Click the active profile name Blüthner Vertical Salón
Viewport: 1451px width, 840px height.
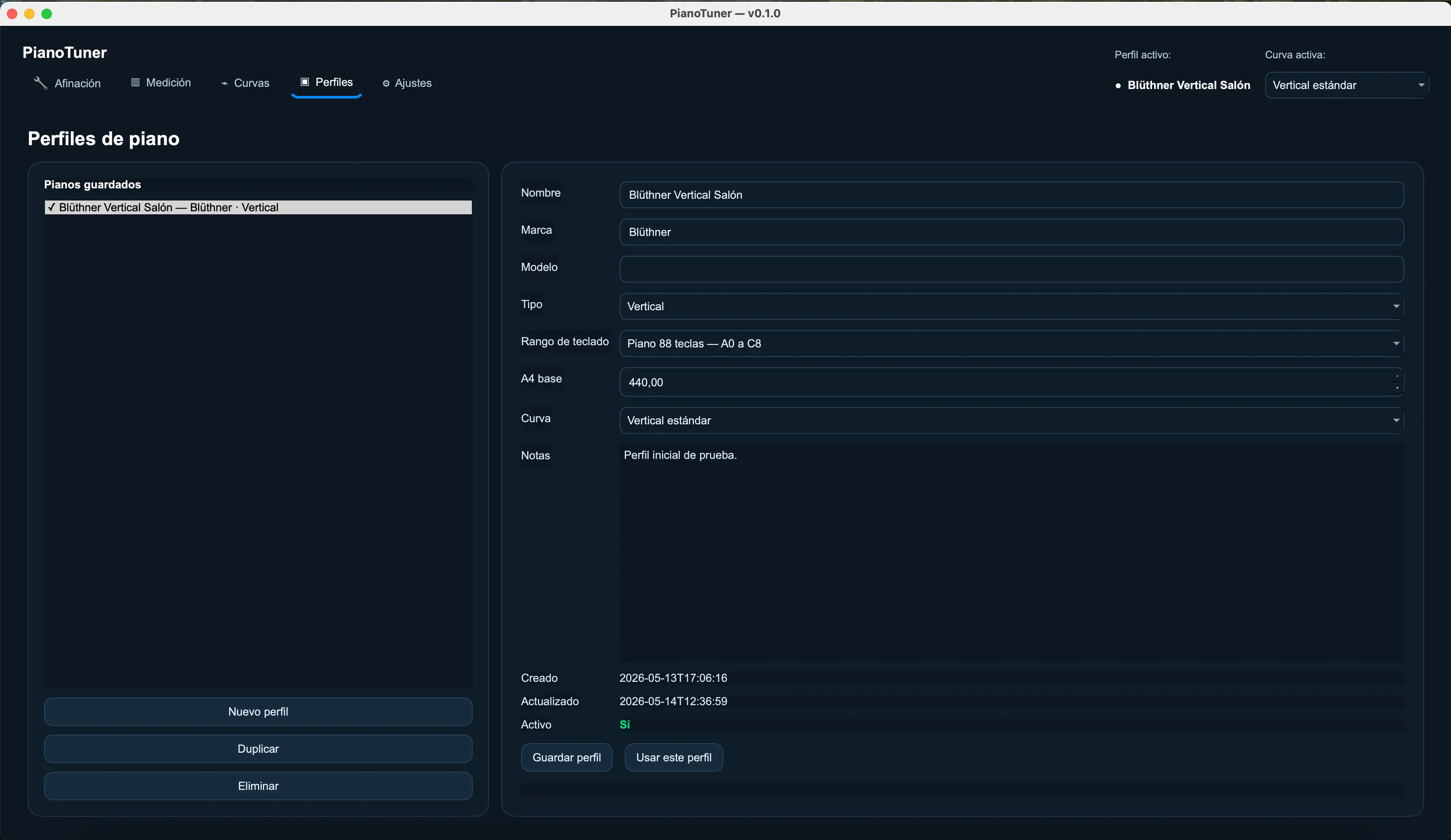tap(1189, 85)
